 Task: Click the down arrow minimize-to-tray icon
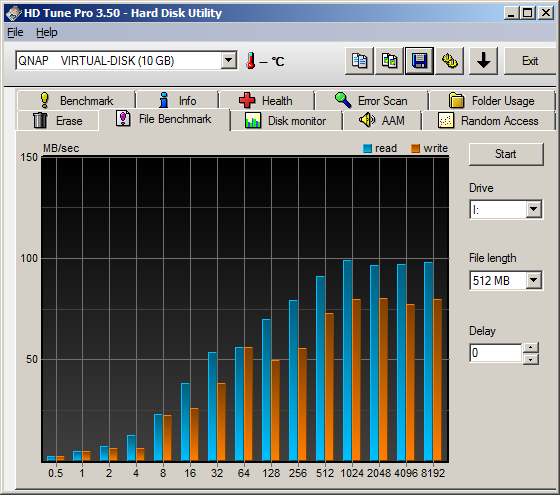483,61
